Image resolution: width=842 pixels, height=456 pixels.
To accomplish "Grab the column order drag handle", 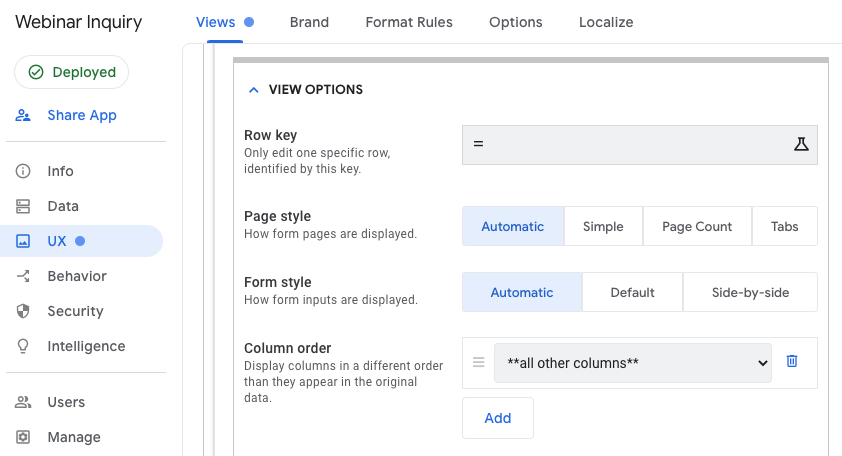I will pos(478,362).
